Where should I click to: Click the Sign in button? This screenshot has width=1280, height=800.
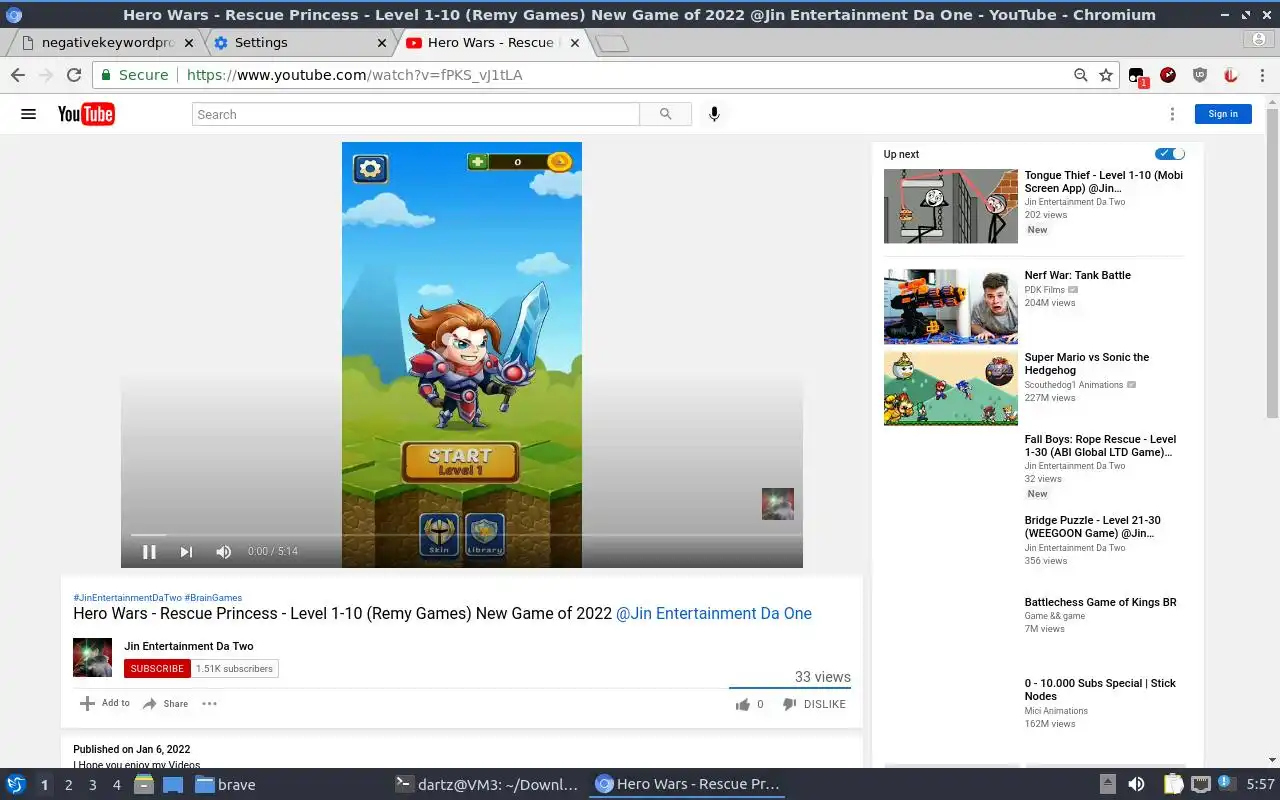click(x=1223, y=114)
